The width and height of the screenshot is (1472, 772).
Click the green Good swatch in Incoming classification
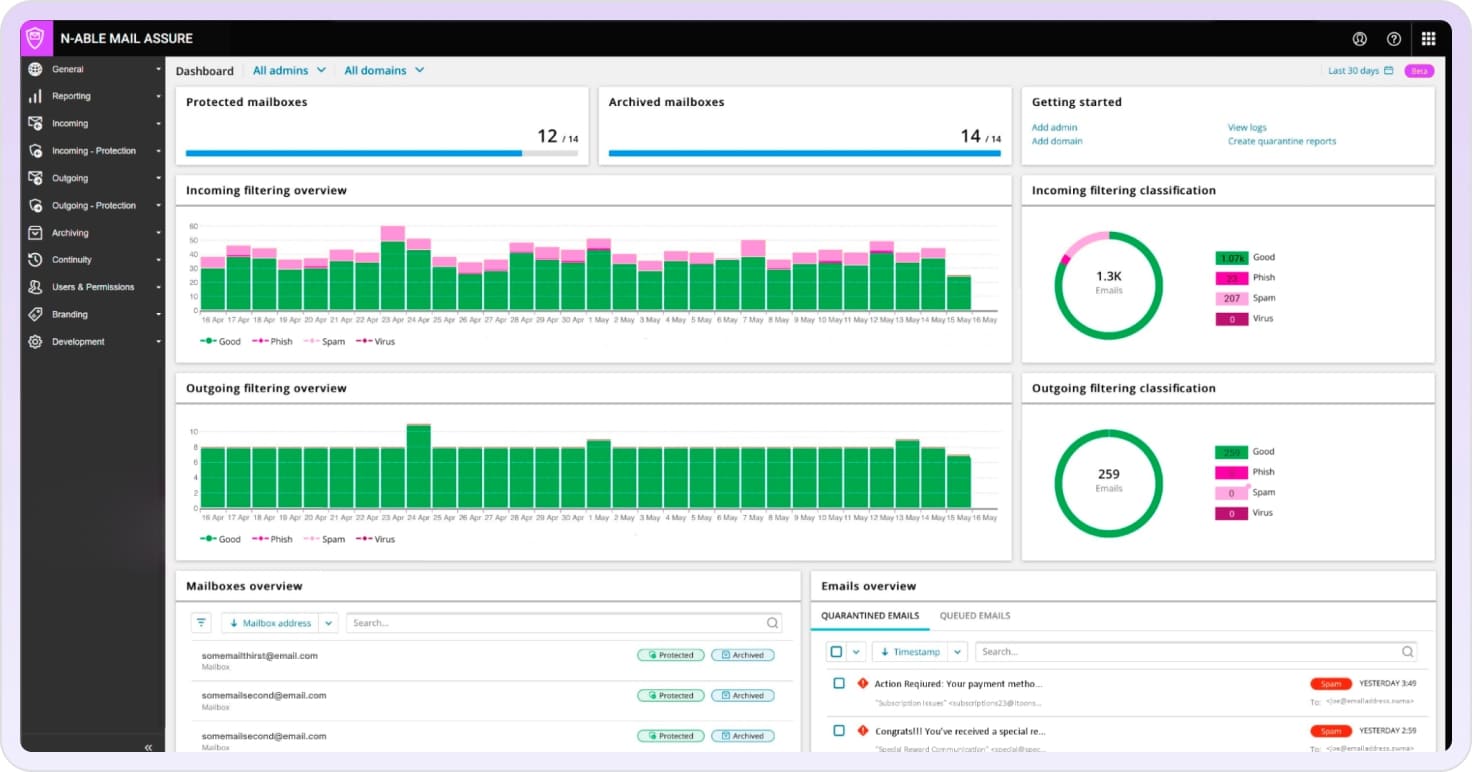coord(1231,257)
